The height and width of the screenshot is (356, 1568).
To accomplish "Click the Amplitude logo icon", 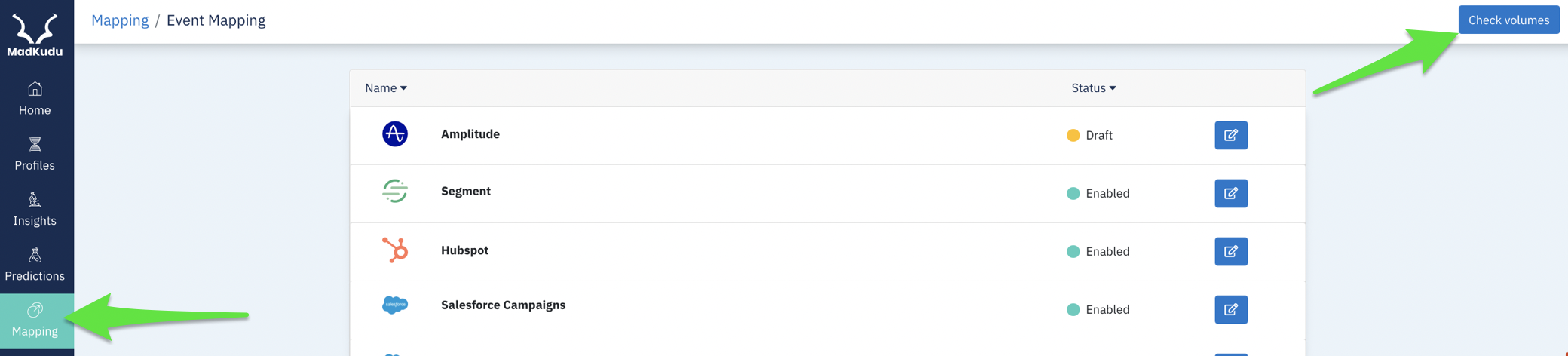I will tap(395, 134).
